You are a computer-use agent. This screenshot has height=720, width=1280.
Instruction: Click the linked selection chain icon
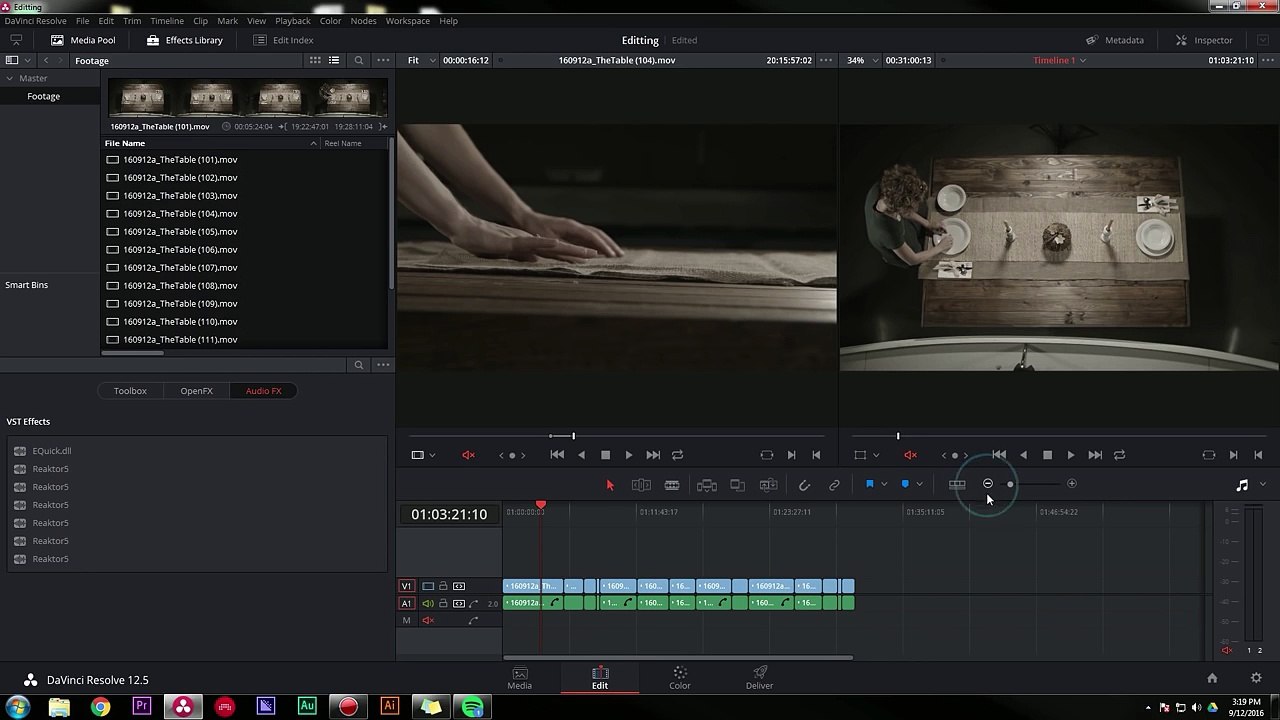pyautogui.click(x=834, y=485)
